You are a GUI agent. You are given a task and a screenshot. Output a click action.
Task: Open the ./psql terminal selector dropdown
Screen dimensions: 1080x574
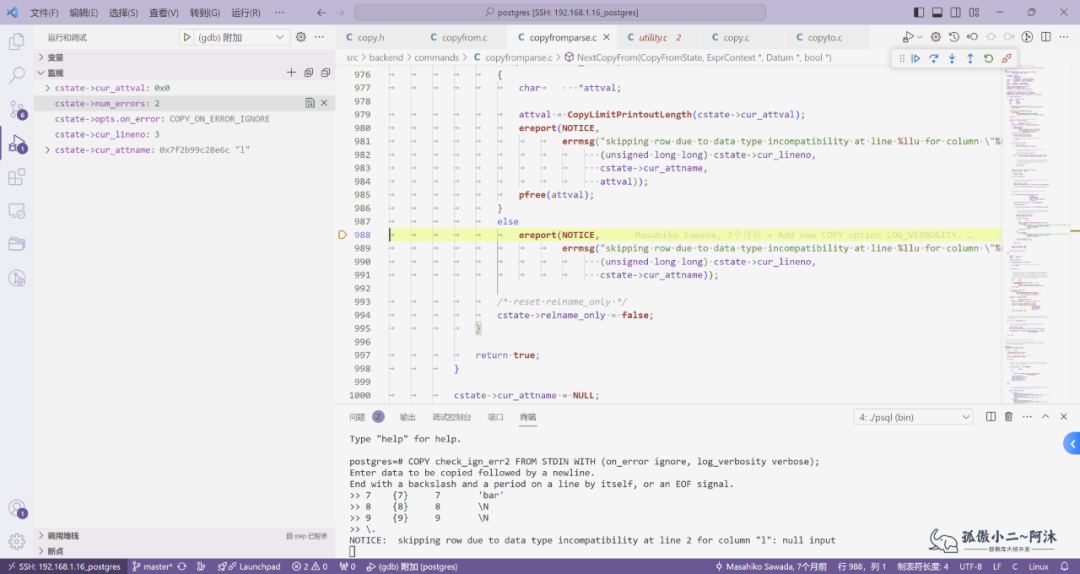(913, 417)
